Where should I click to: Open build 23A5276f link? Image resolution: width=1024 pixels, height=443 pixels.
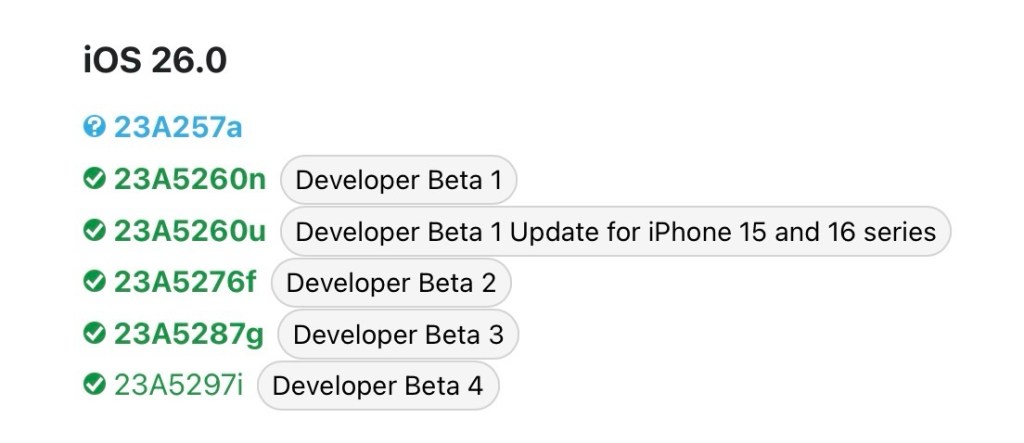185,283
